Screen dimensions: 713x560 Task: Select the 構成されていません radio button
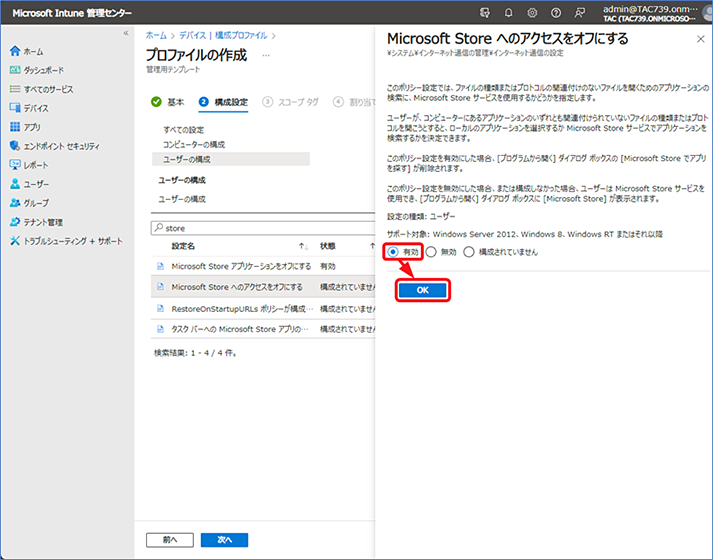pyautogui.click(x=469, y=251)
